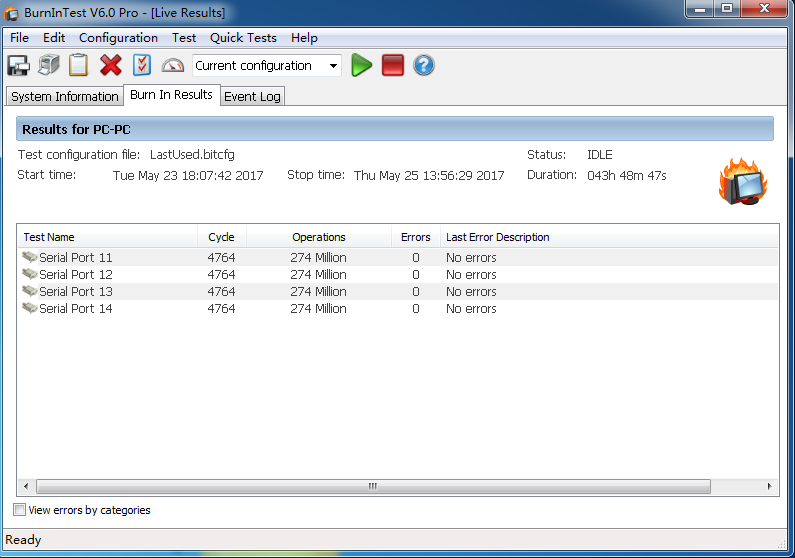Screen dimensions: 795x558
Task: Click 274 Million operations for Serial Port 12
Action: pyautogui.click(x=318, y=275)
